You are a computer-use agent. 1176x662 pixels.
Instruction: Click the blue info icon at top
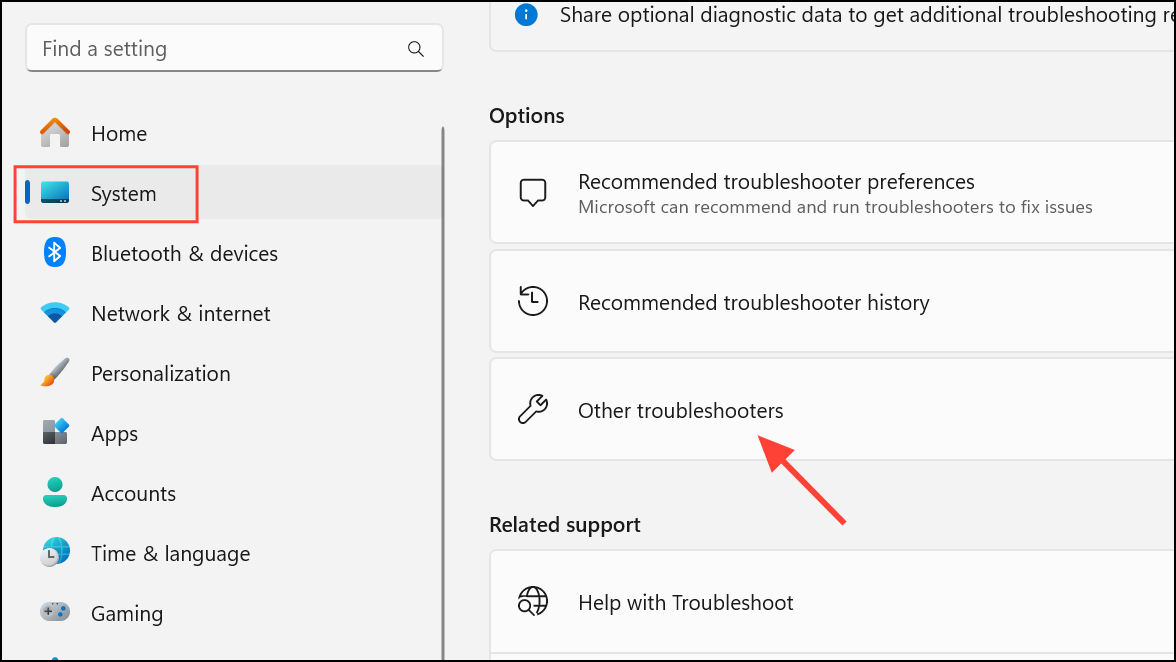(x=526, y=15)
